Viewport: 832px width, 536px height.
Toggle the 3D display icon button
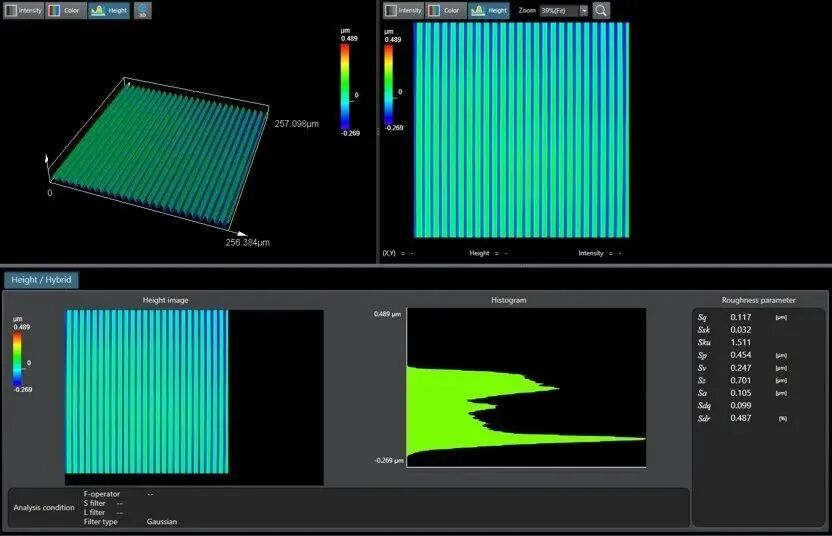coord(142,11)
